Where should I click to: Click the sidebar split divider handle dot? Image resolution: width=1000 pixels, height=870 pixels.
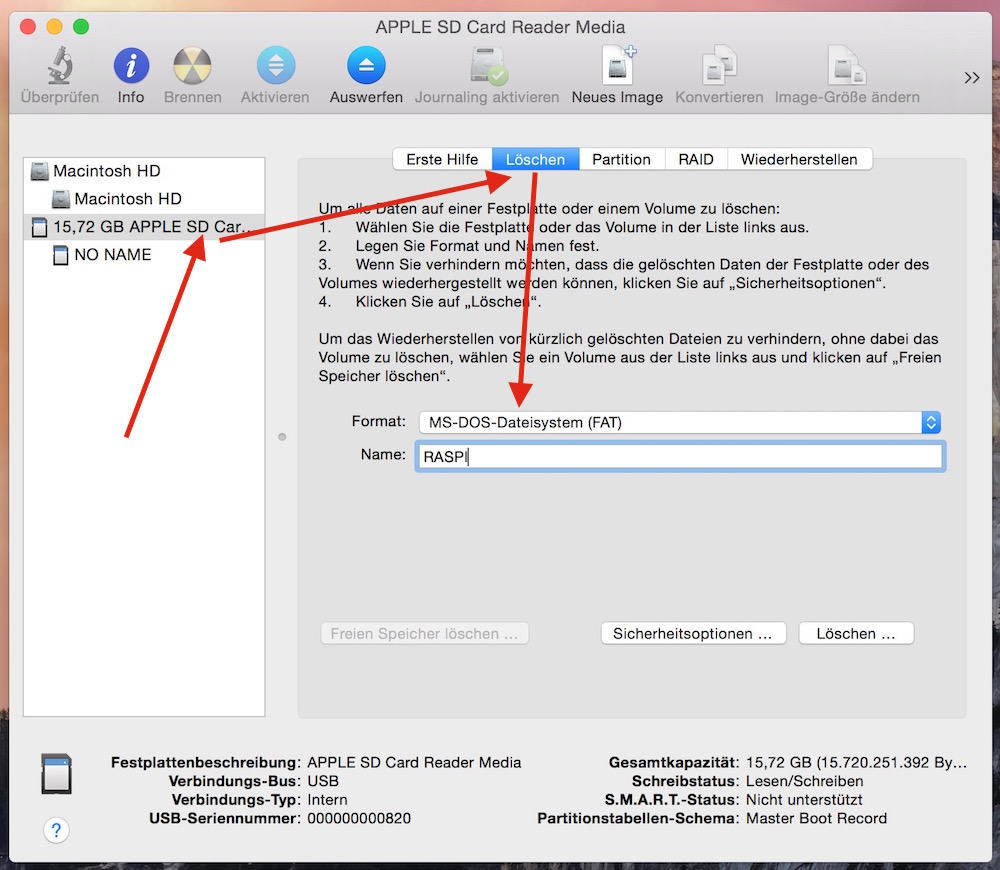[282, 437]
